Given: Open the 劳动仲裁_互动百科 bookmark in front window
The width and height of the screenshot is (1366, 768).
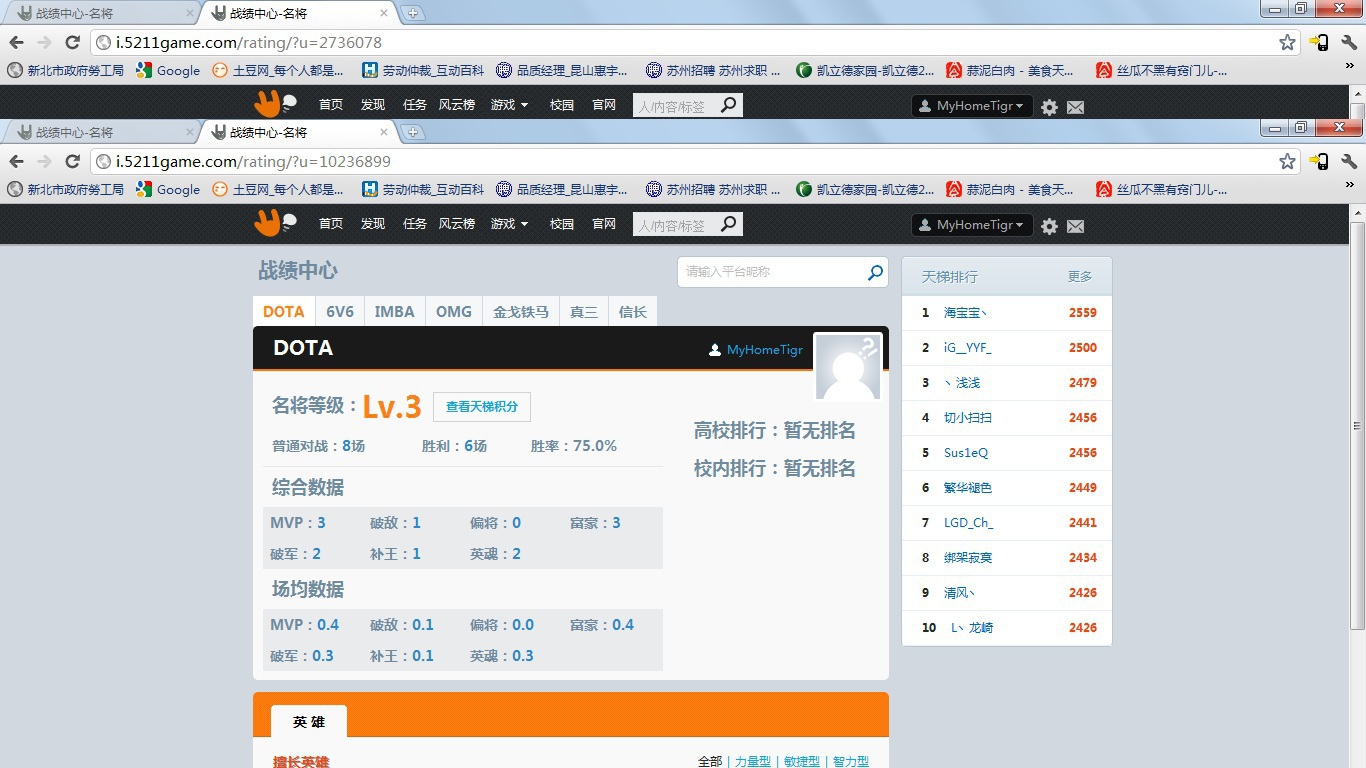Looking at the screenshot, I should coord(423,189).
